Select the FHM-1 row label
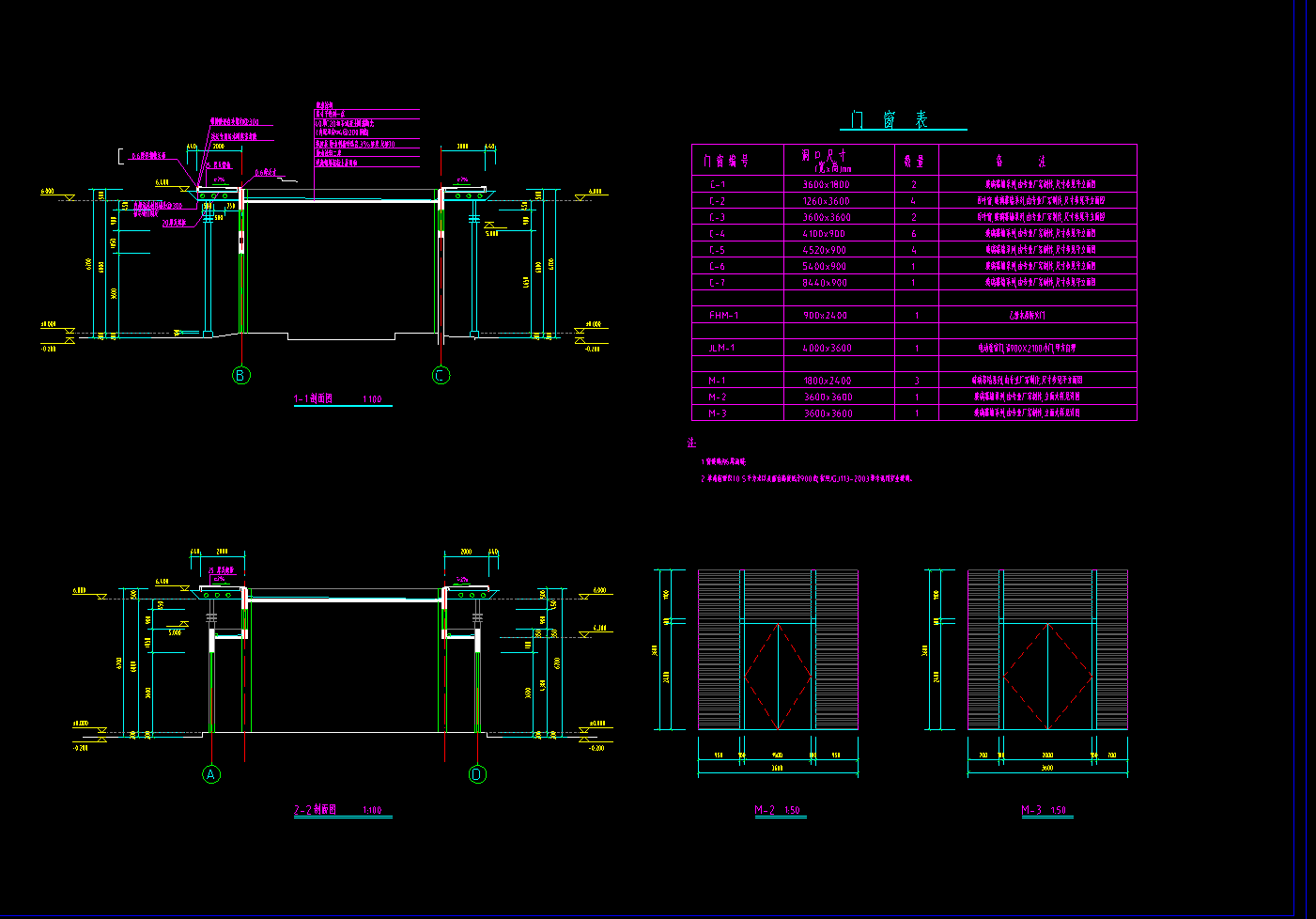 (723, 316)
